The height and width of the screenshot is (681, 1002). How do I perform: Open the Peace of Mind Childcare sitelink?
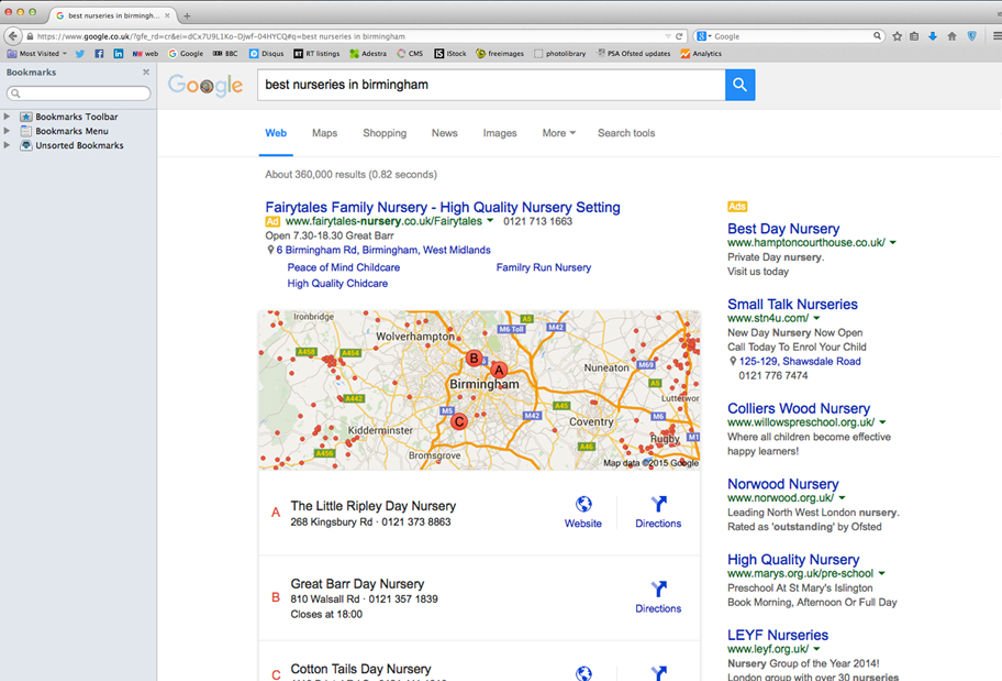click(344, 267)
